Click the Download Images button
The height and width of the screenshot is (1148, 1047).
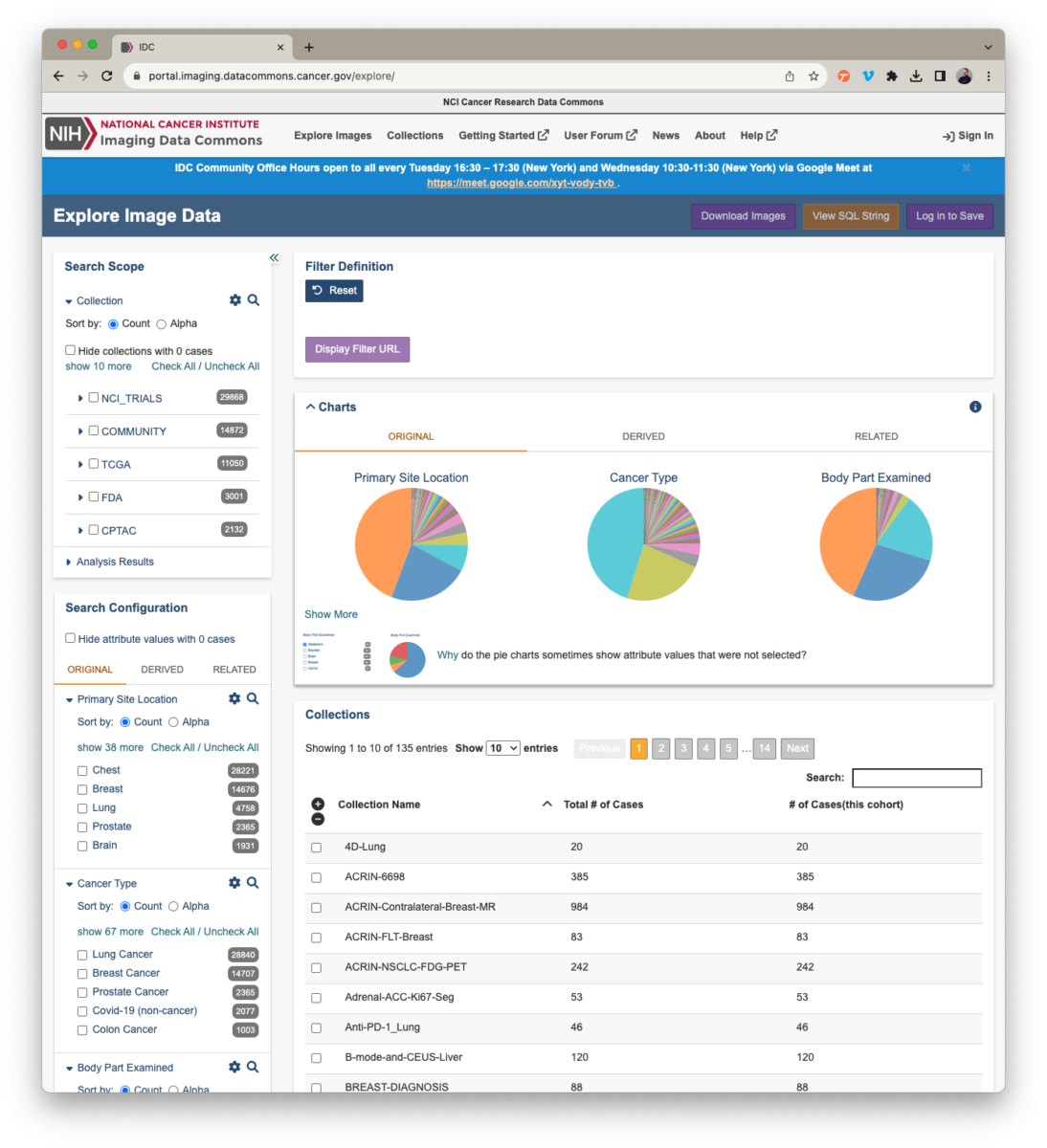(x=743, y=216)
